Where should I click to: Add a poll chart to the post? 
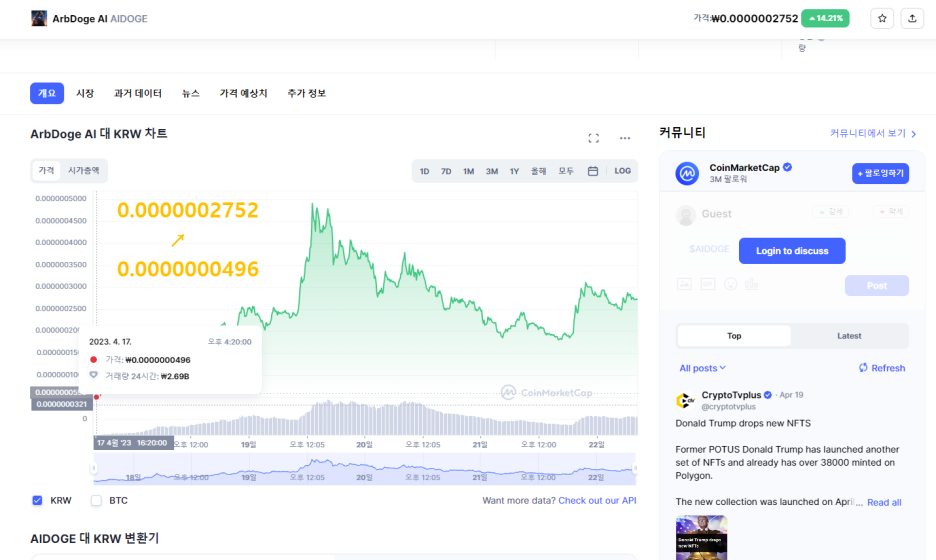[x=752, y=284]
